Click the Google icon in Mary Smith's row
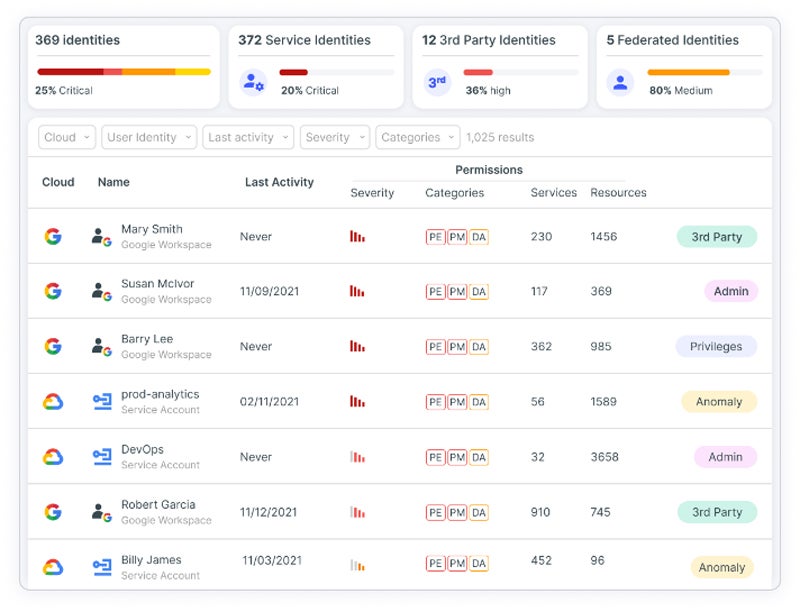 click(53, 237)
